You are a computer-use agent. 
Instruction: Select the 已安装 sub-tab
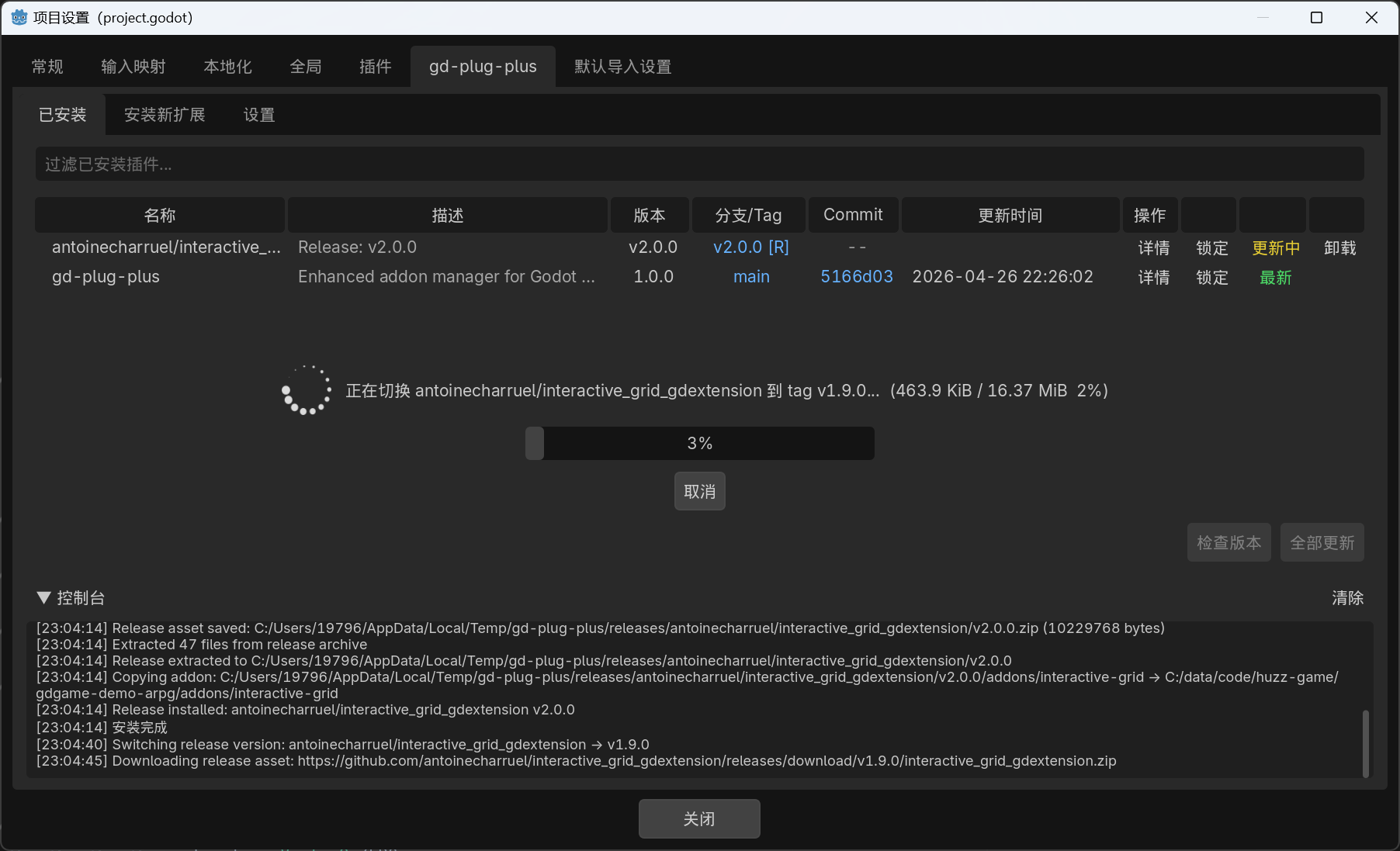(x=63, y=115)
